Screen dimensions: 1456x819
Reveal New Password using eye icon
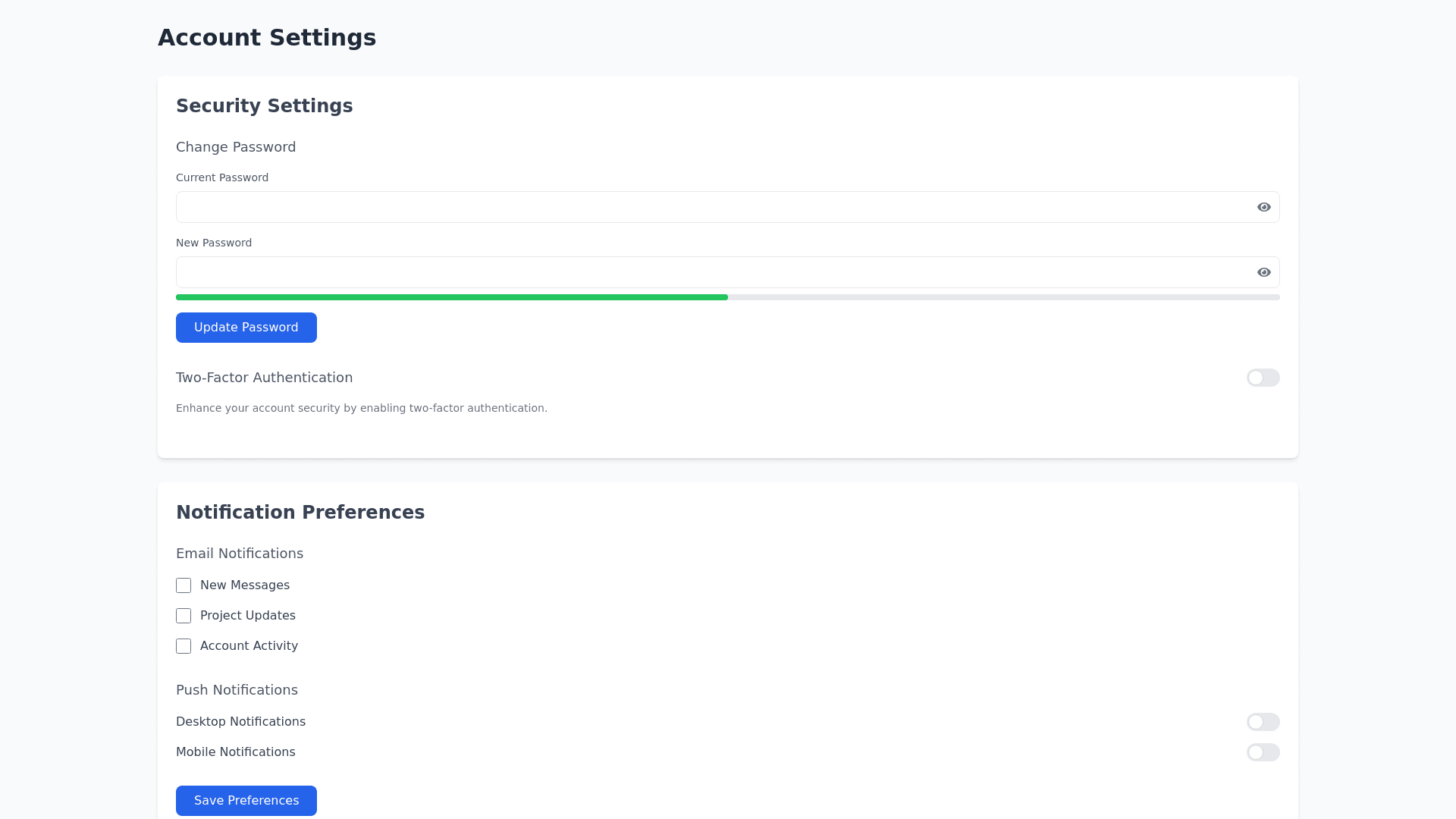(1263, 272)
